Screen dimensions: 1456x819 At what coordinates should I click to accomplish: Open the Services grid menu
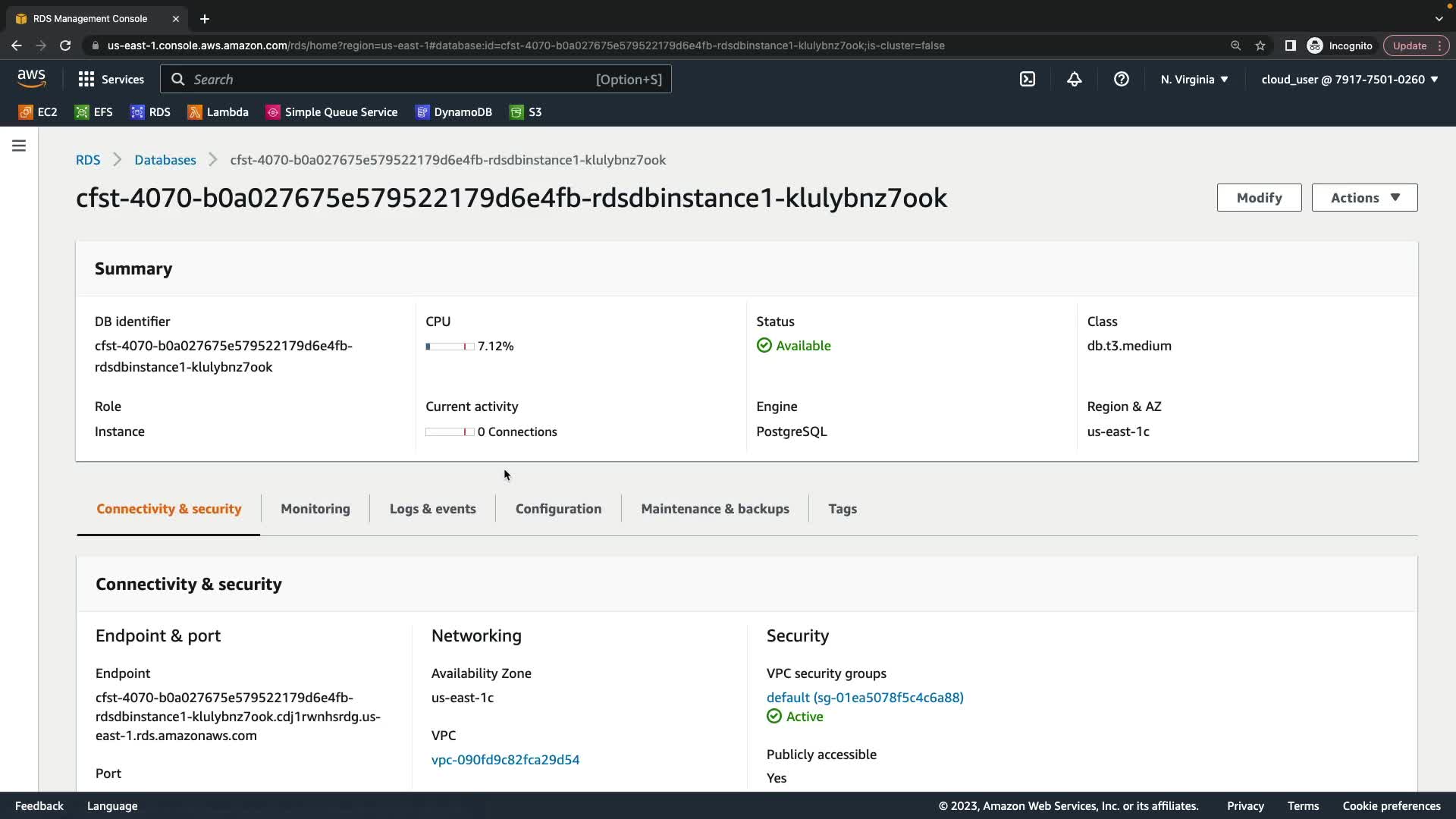[111, 79]
